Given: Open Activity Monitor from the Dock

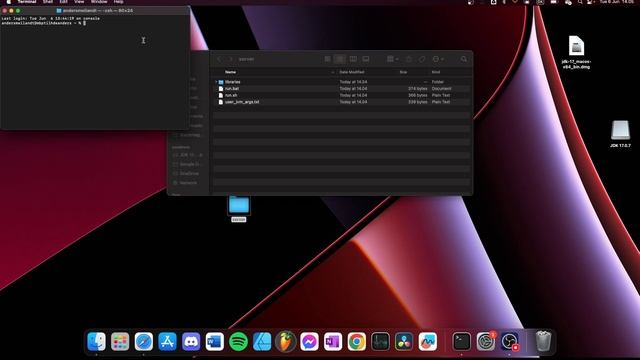Looking at the screenshot, I should tap(380, 342).
